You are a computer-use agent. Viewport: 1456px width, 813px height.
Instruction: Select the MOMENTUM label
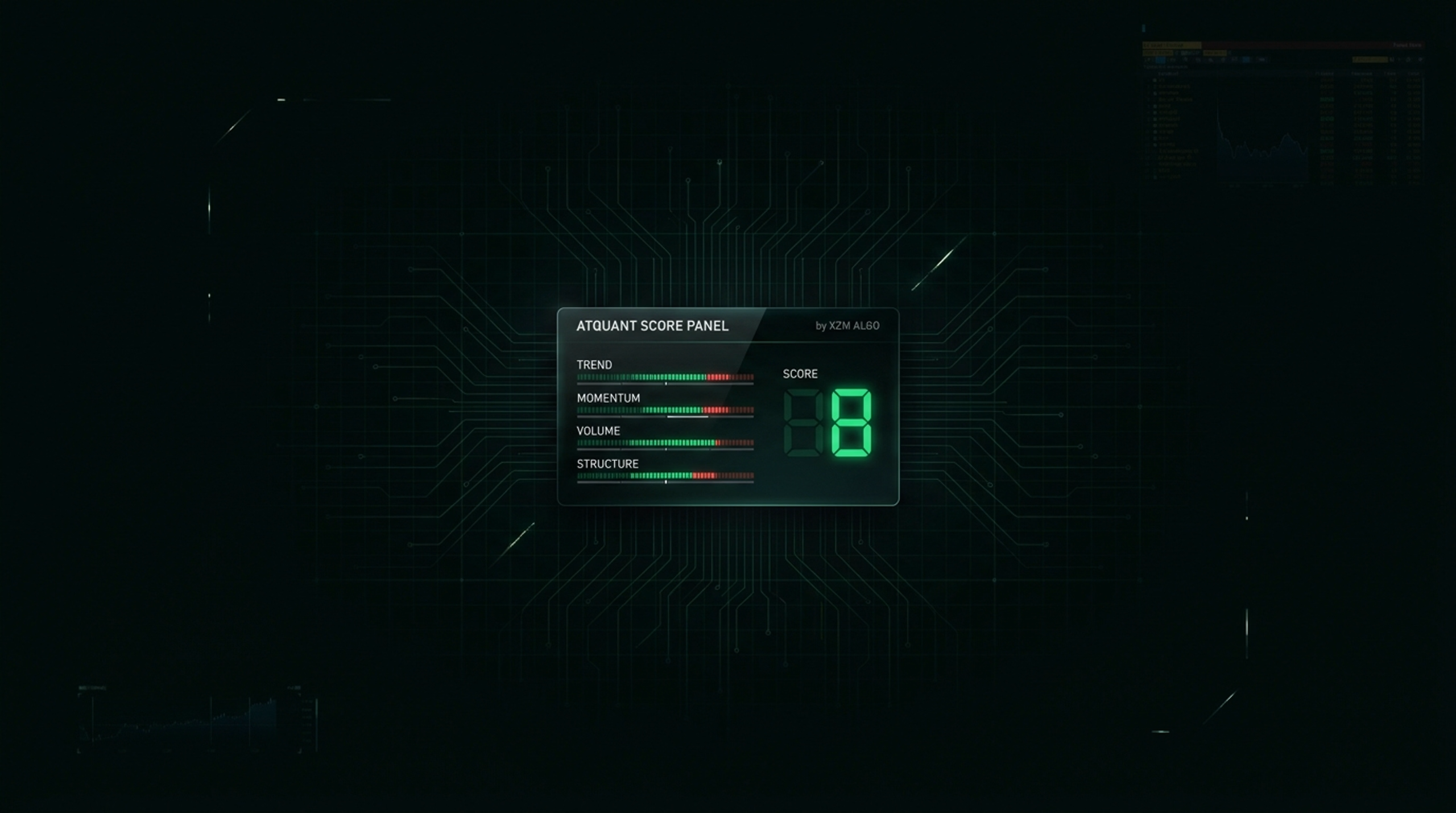(x=608, y=398)
